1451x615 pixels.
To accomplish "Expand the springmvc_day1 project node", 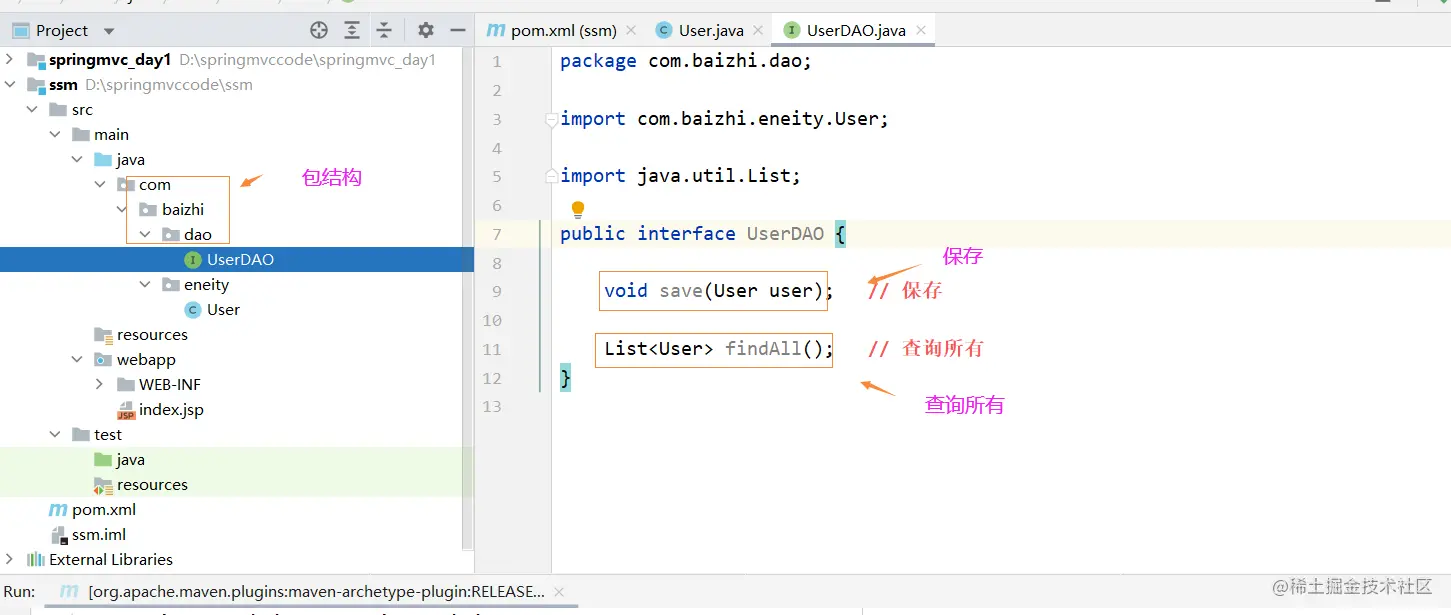I will pyautogui.click(x=10, y=60).
